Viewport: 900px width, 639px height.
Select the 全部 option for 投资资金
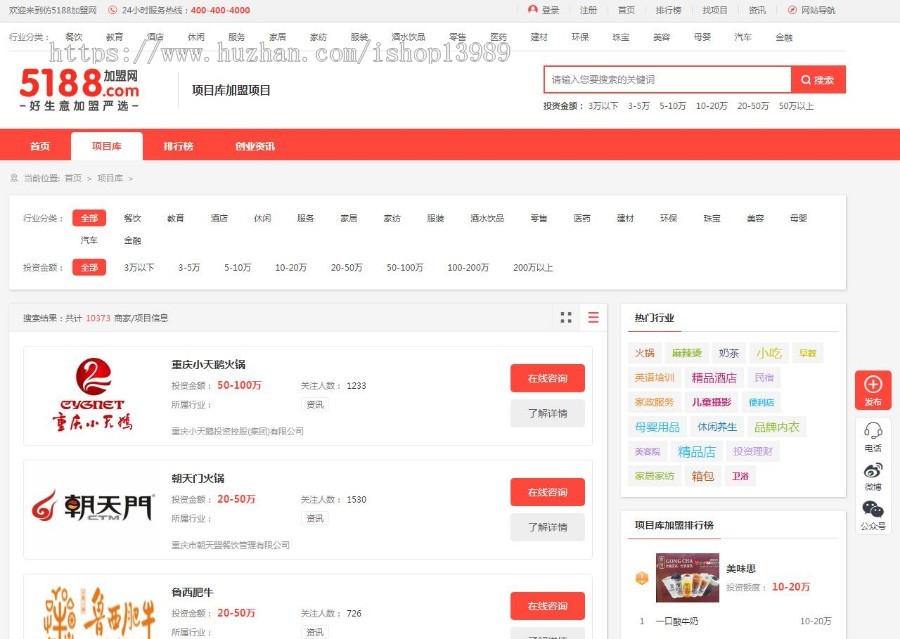(x=89, y=267)
